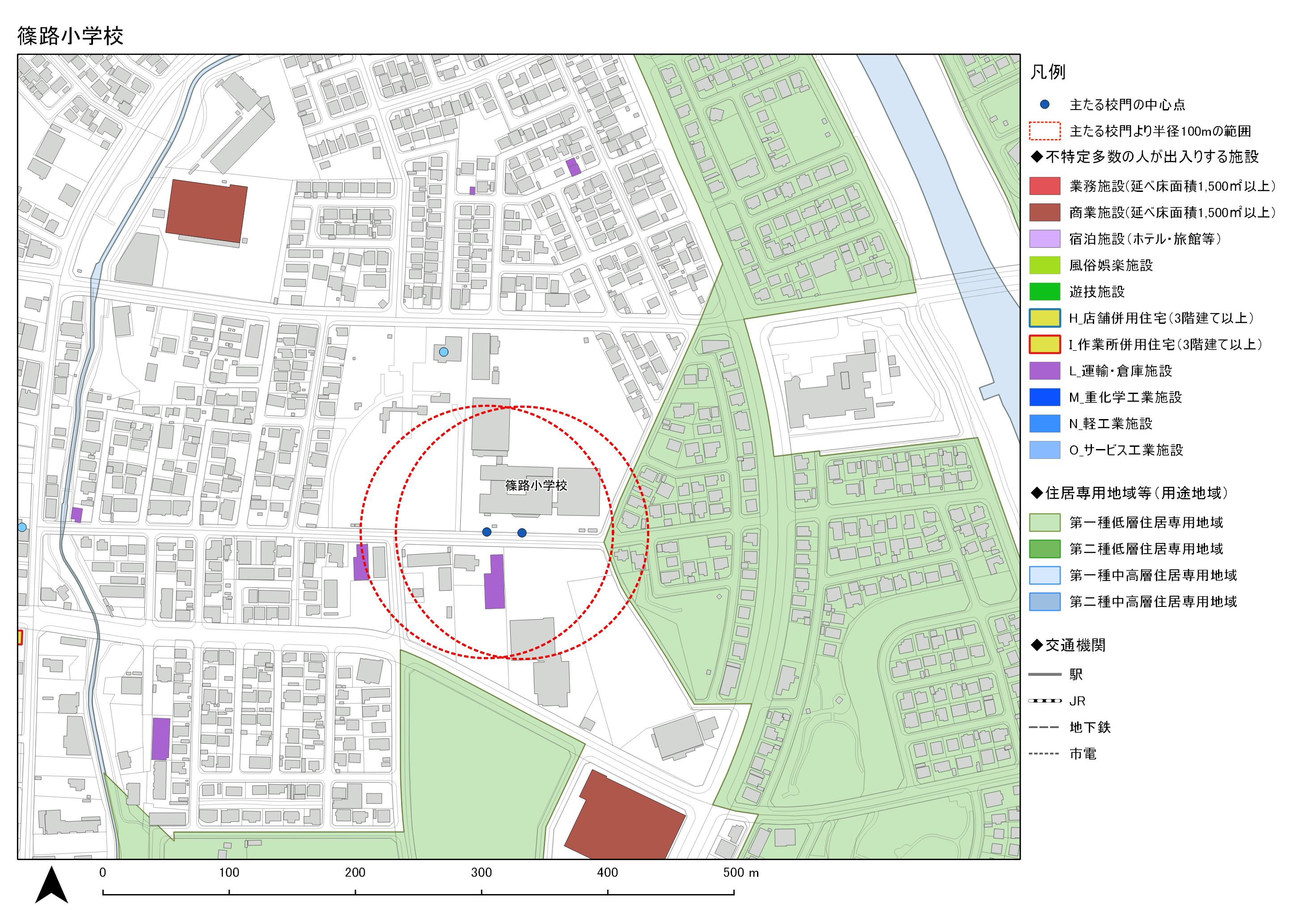Click the 遊技施設 legend label
Viewport: 1307px width, 924px height.
1097,292
